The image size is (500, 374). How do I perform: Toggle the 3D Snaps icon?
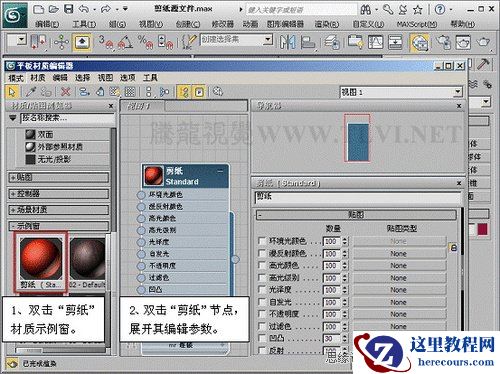click(105, 42)
